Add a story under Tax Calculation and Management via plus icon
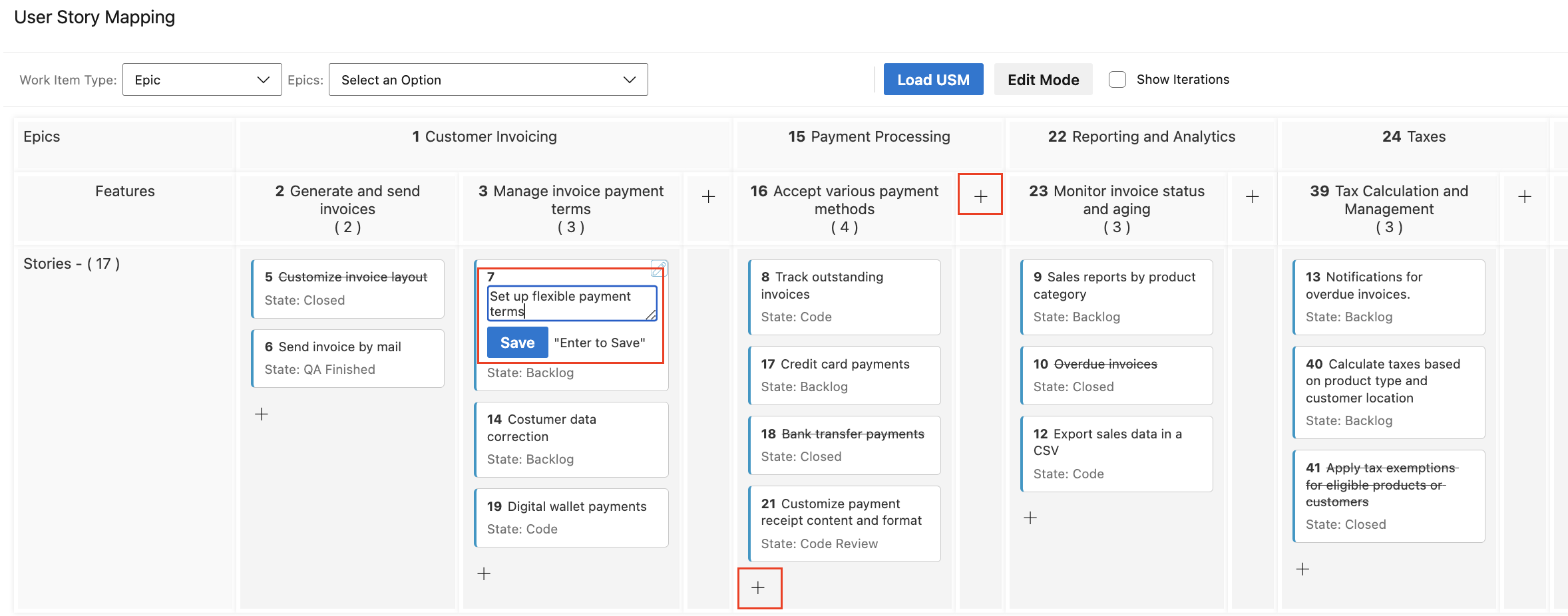This screenshot has width=1568, height=616. 1302,568
